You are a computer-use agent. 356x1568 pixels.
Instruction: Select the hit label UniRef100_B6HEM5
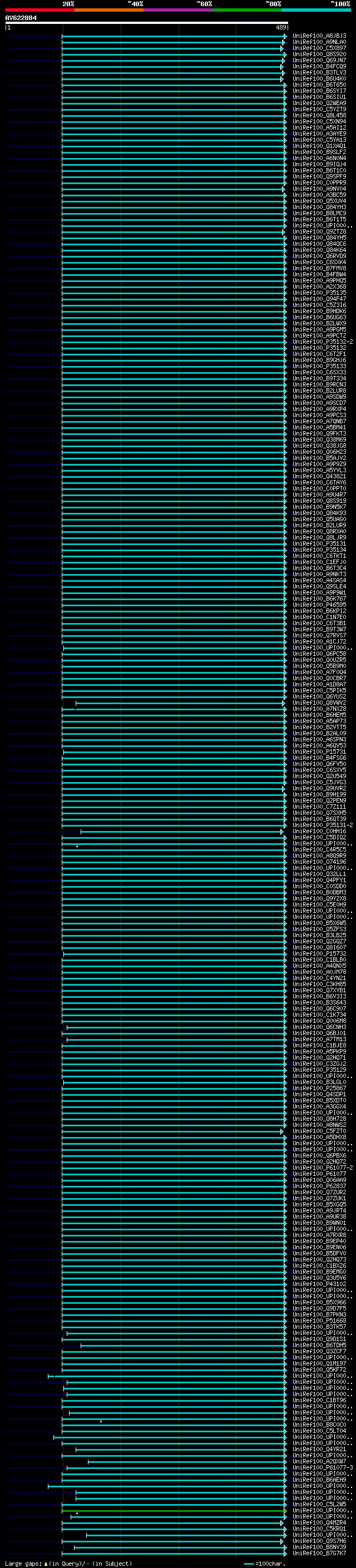click(x=319, y=715)
